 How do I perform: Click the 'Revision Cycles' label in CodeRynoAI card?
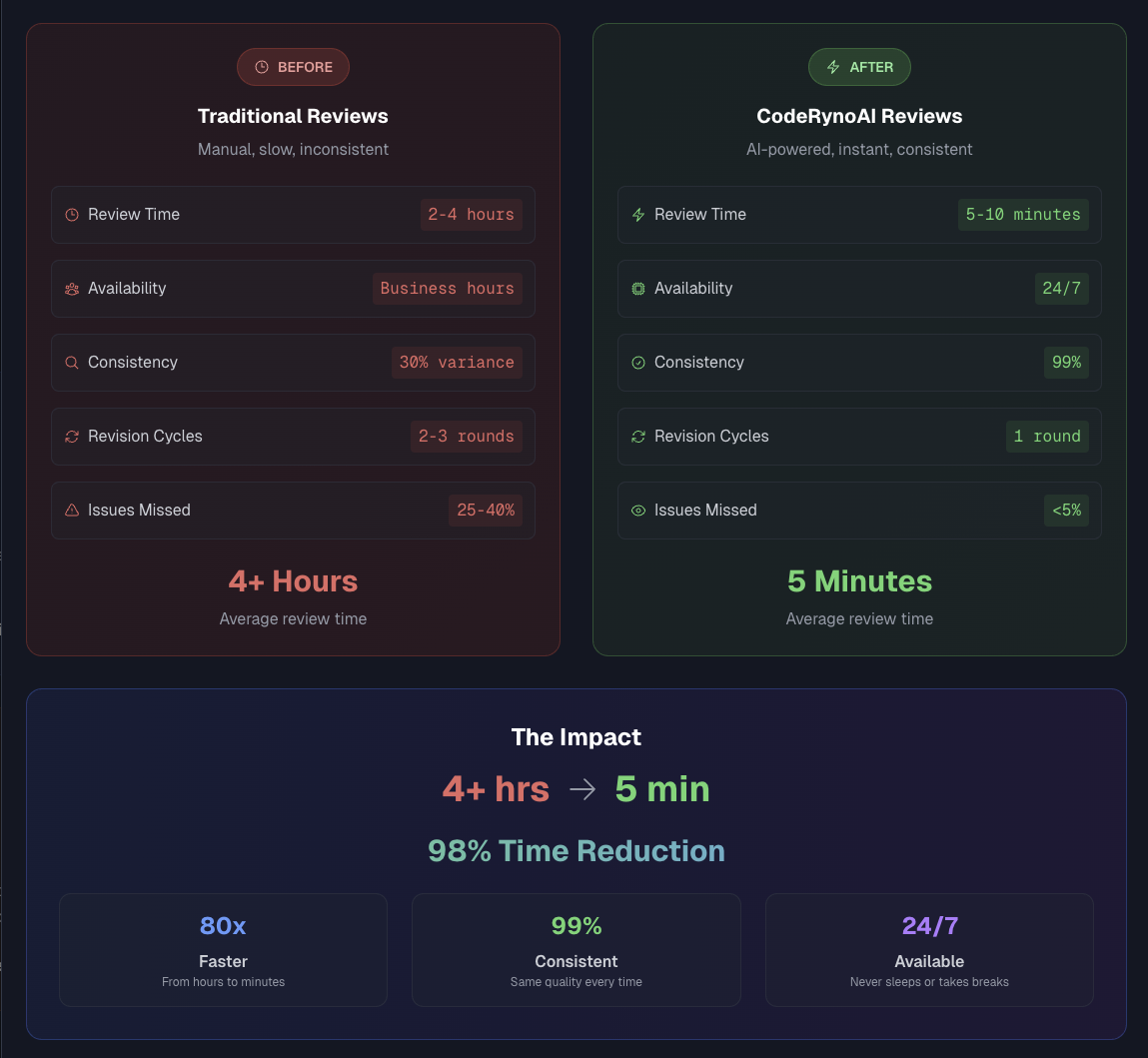(711, 437)
